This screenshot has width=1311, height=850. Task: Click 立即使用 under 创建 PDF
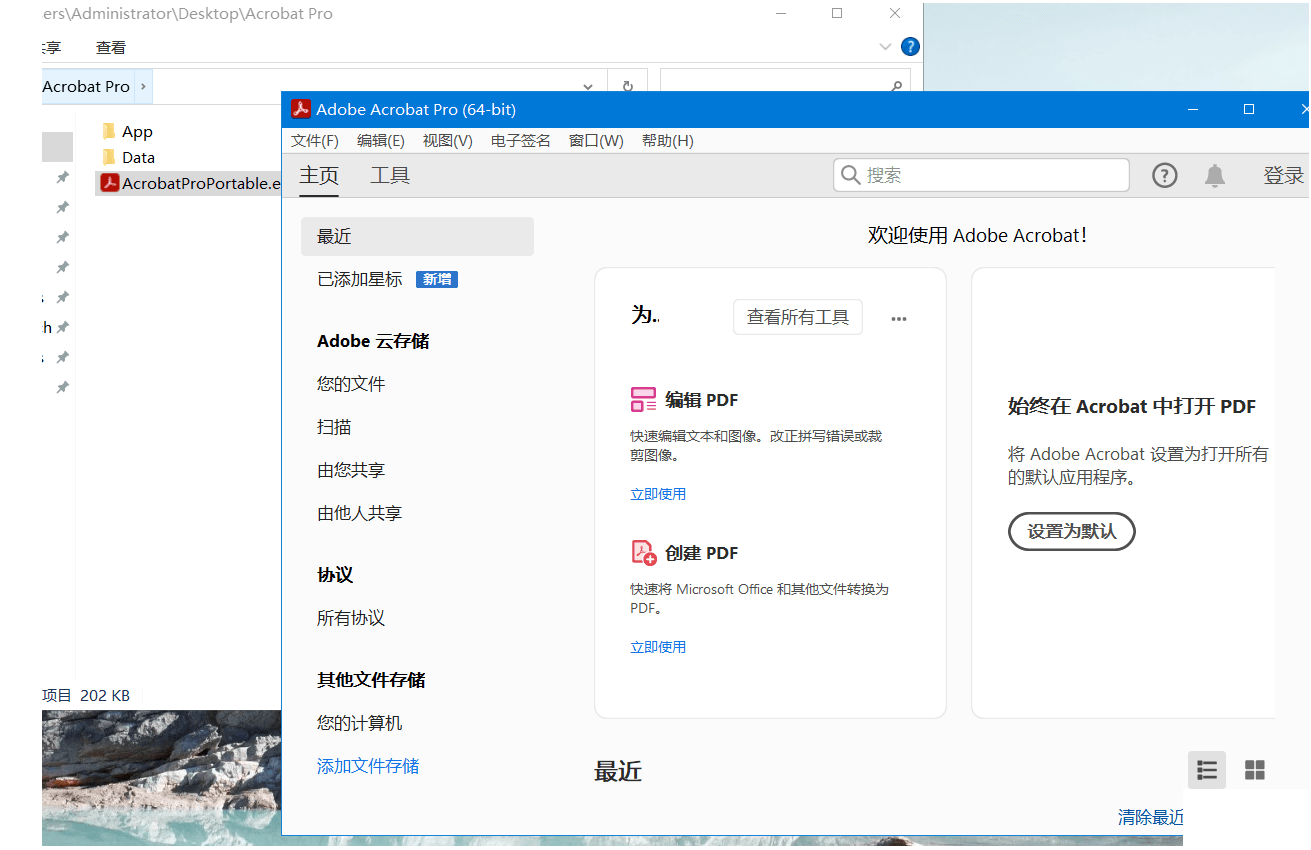click(x=658, y=647)
